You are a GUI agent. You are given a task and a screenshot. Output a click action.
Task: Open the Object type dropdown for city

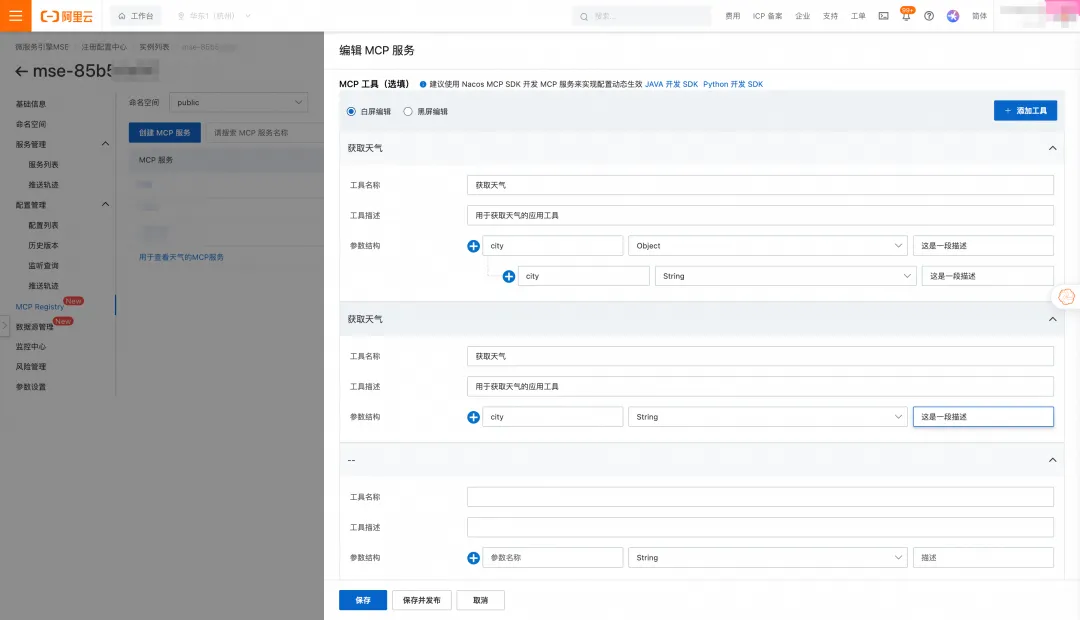point(767,246)
